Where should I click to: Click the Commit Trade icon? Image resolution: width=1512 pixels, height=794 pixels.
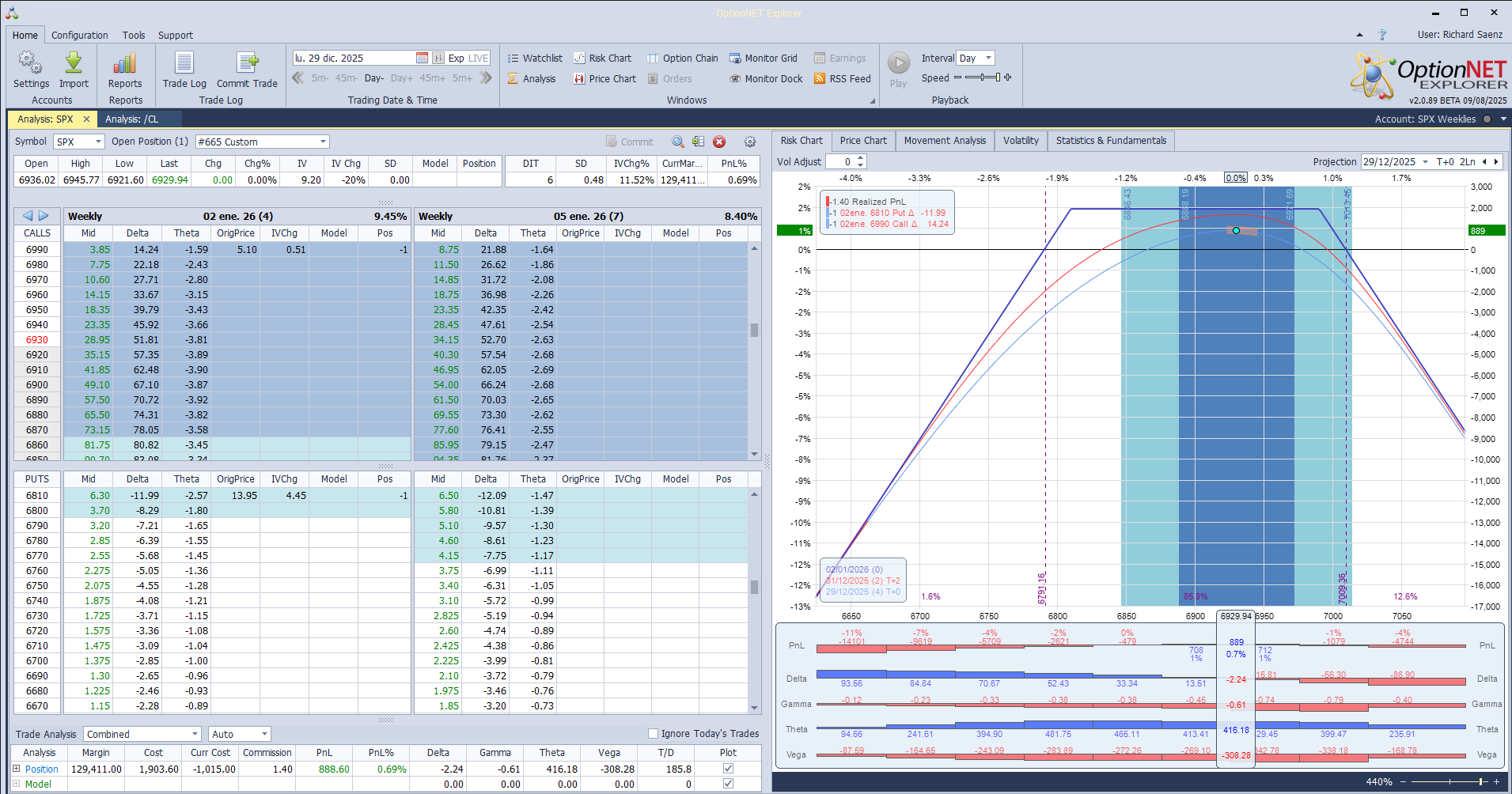247,64
